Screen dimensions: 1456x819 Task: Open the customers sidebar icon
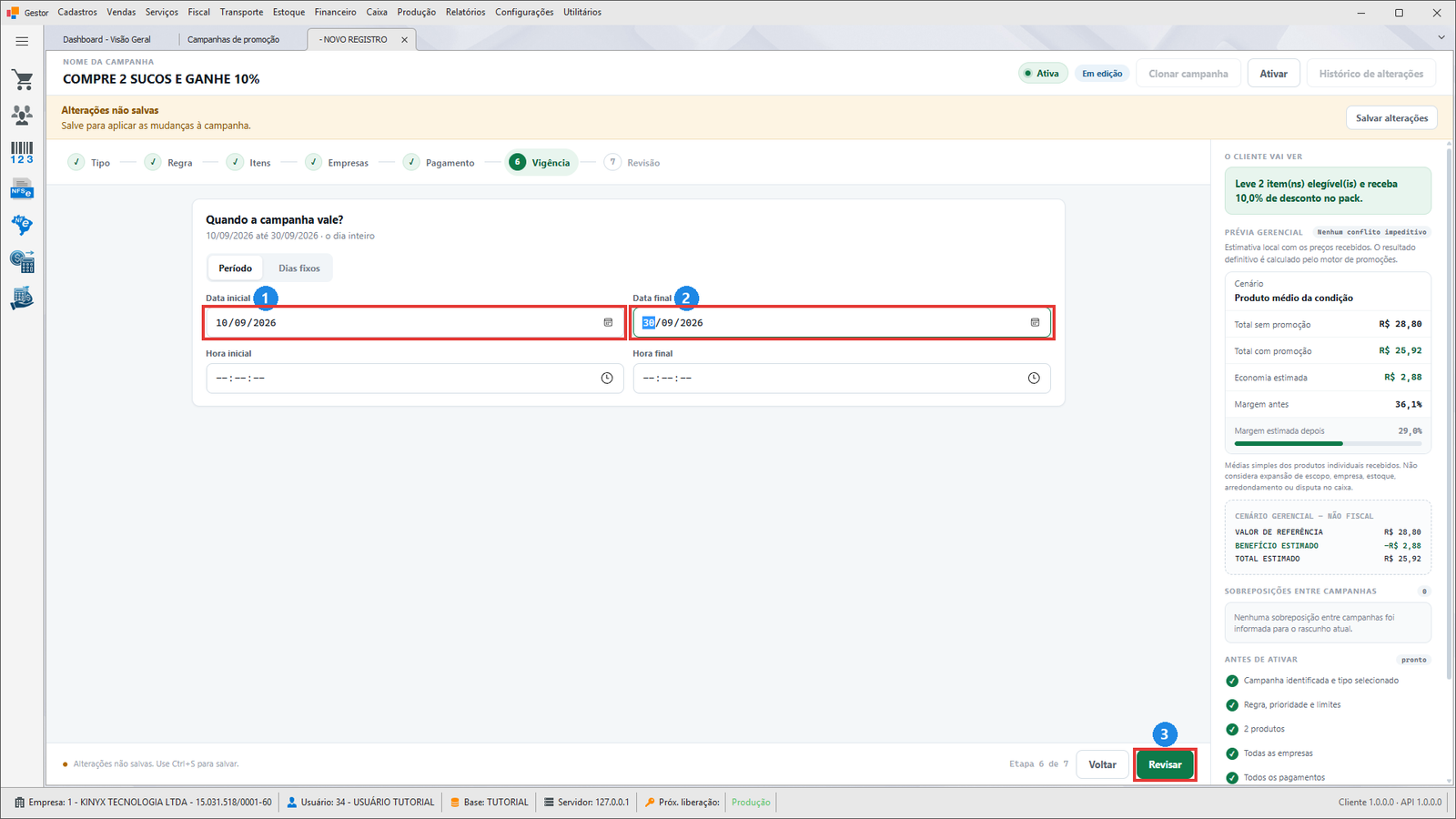[22, 115]
